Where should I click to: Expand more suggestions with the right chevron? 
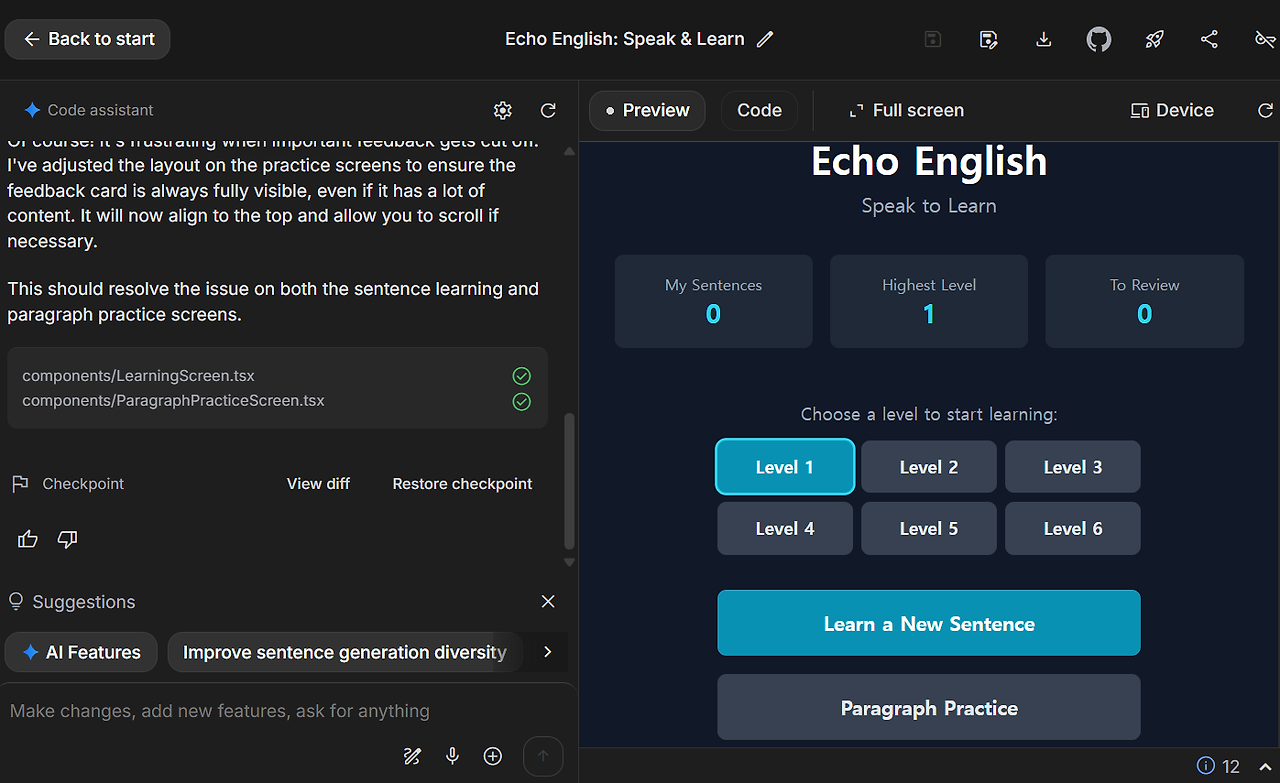click(x=547, y=652)
